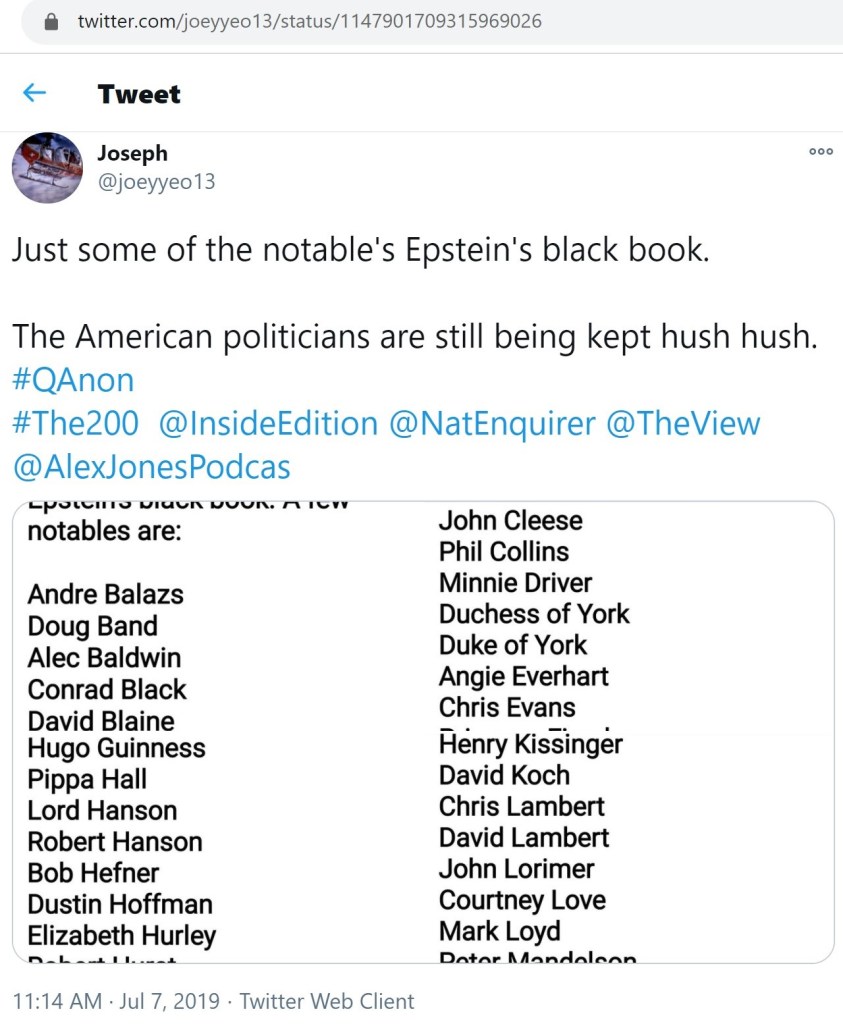Open Joseph's helicopter profile picture

[47, 167]
